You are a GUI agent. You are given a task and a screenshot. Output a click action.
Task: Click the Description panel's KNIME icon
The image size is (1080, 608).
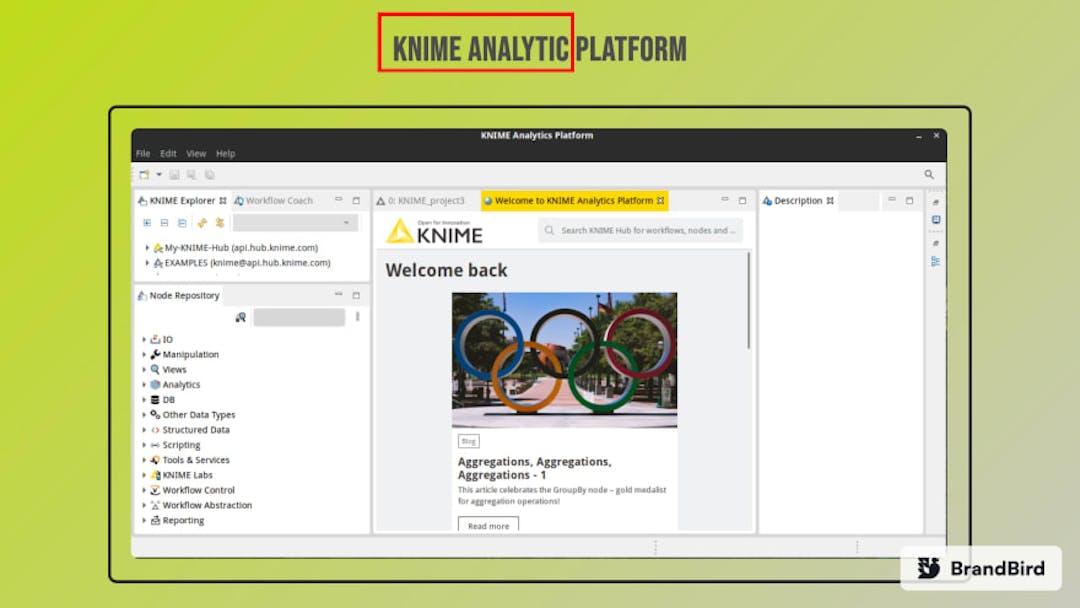coord(766,200)
